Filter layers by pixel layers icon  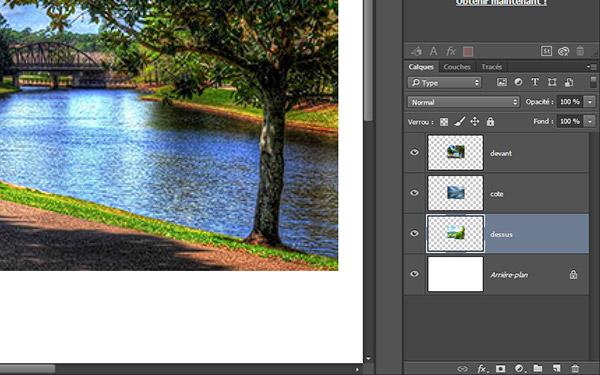502,82
